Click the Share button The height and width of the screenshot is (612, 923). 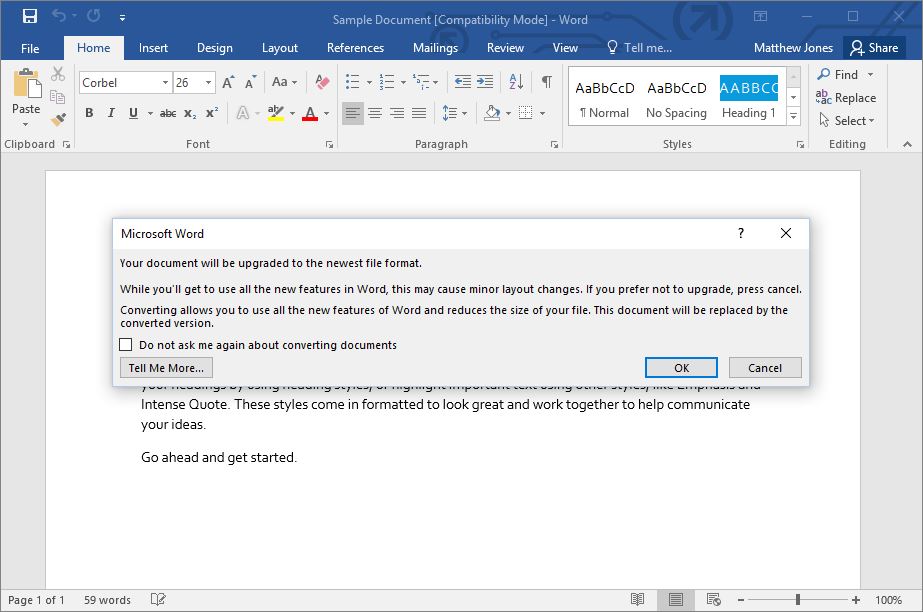tap(874, 48)
